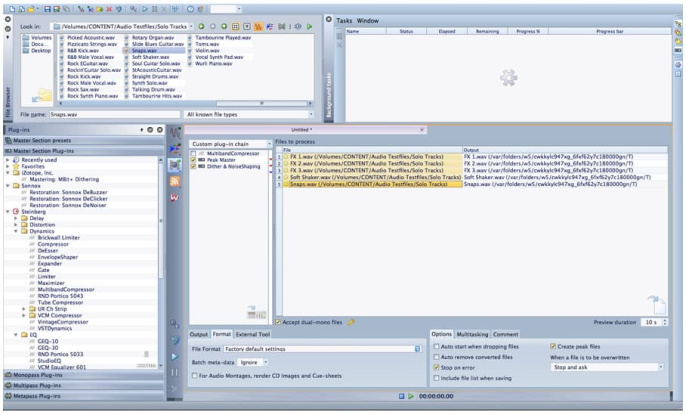
Task: Open the Window menu
Action: tap(368, 21)
